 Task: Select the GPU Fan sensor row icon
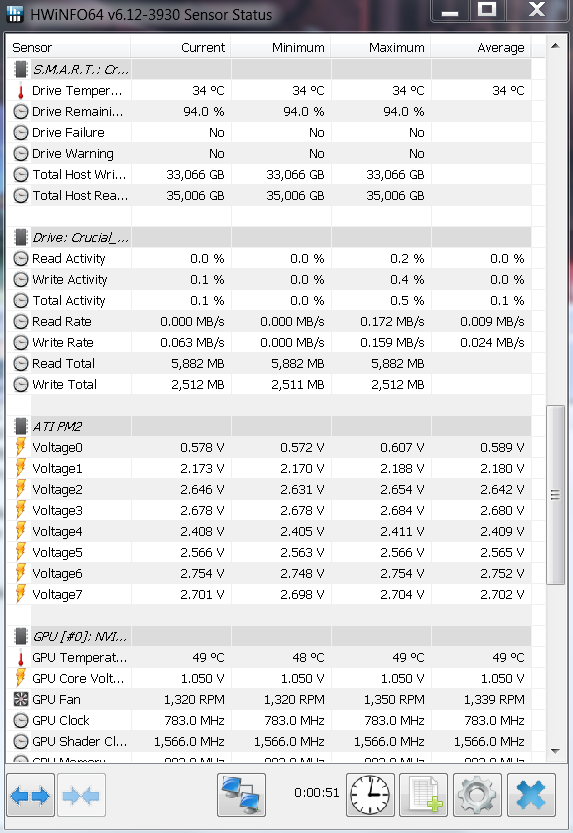[21, 699]
